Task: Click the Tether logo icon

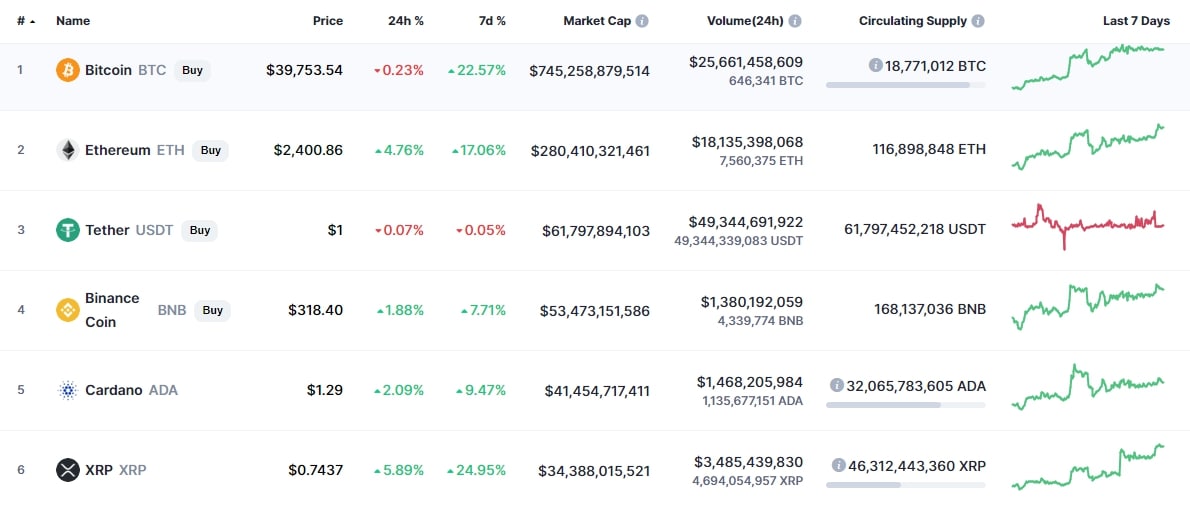Action: 68,230
